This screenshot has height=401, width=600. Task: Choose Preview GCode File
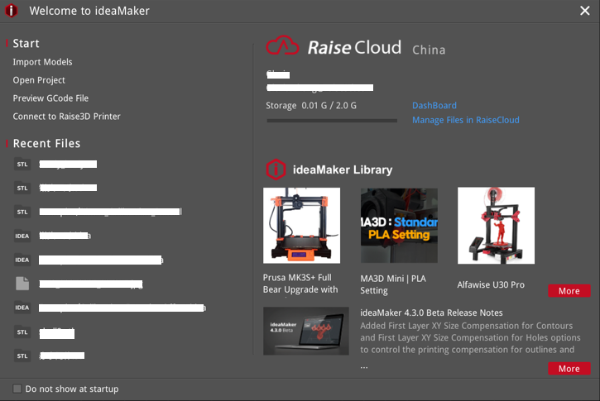[x=51, y=98]
